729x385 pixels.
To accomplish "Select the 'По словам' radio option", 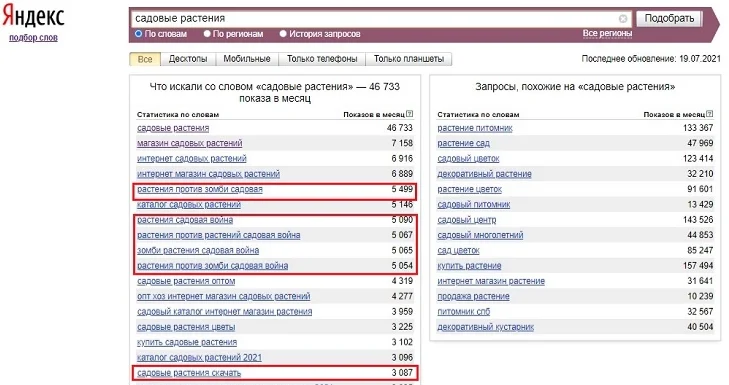I will 138,33.
